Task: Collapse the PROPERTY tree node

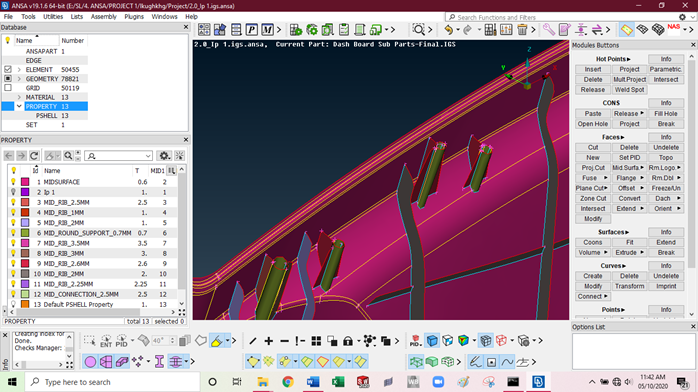Action: [x=19, y=106]
